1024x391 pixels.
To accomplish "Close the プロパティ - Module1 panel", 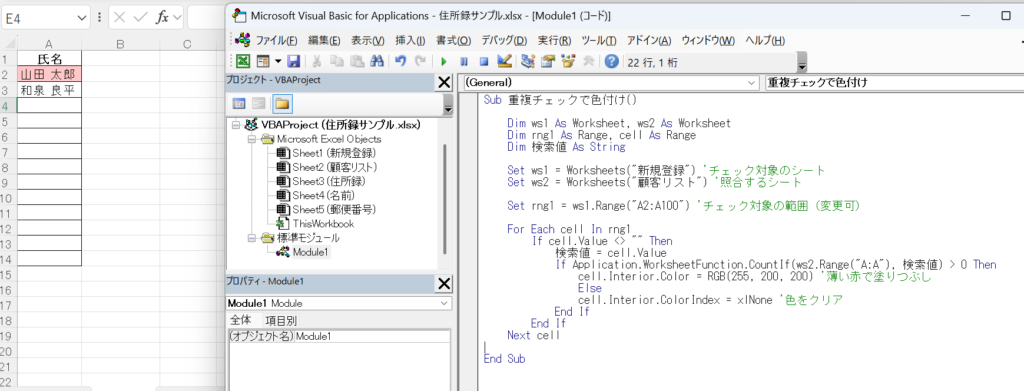I will click(443, 283).
